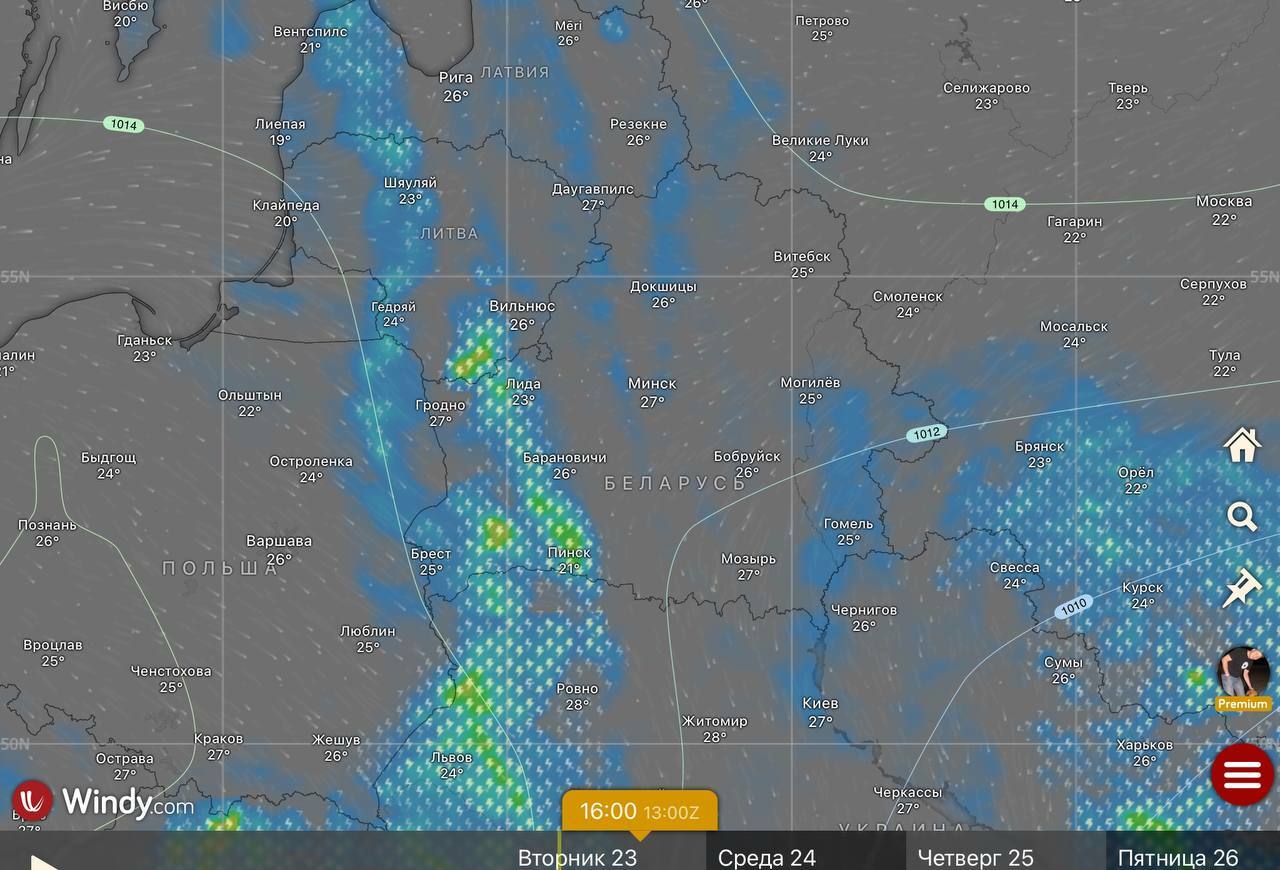Select the Львов city label

(x=451, y=757)
